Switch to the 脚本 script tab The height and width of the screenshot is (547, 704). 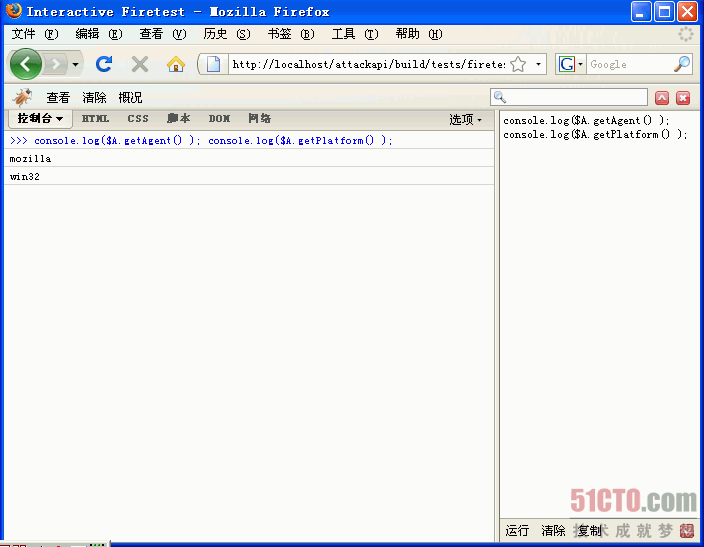[178, 119]
